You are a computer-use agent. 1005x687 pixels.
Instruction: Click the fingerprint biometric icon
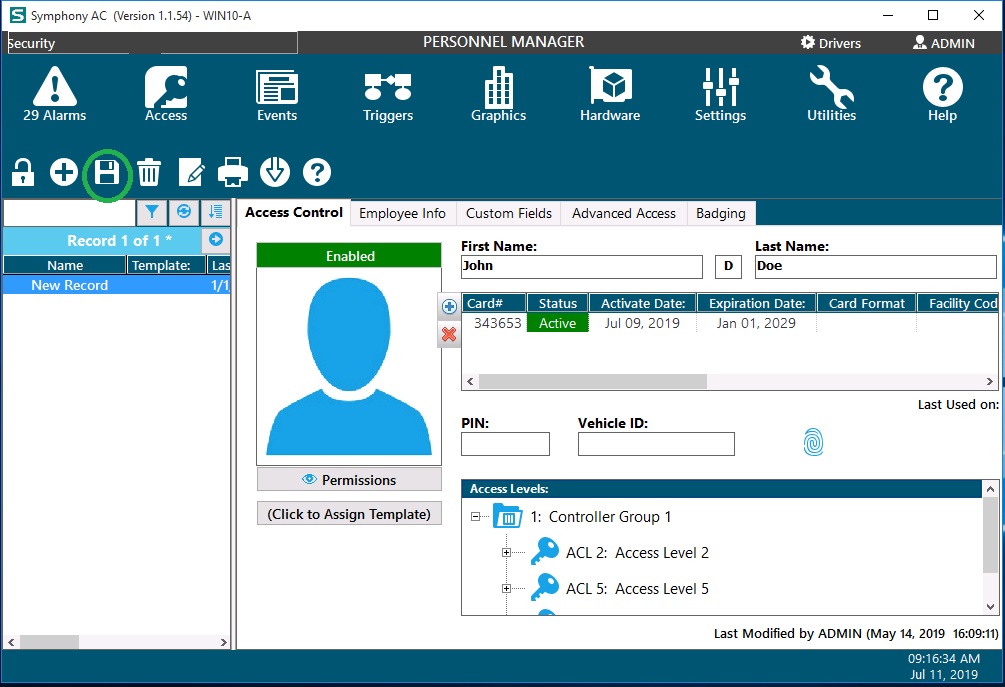pos(813,442)
